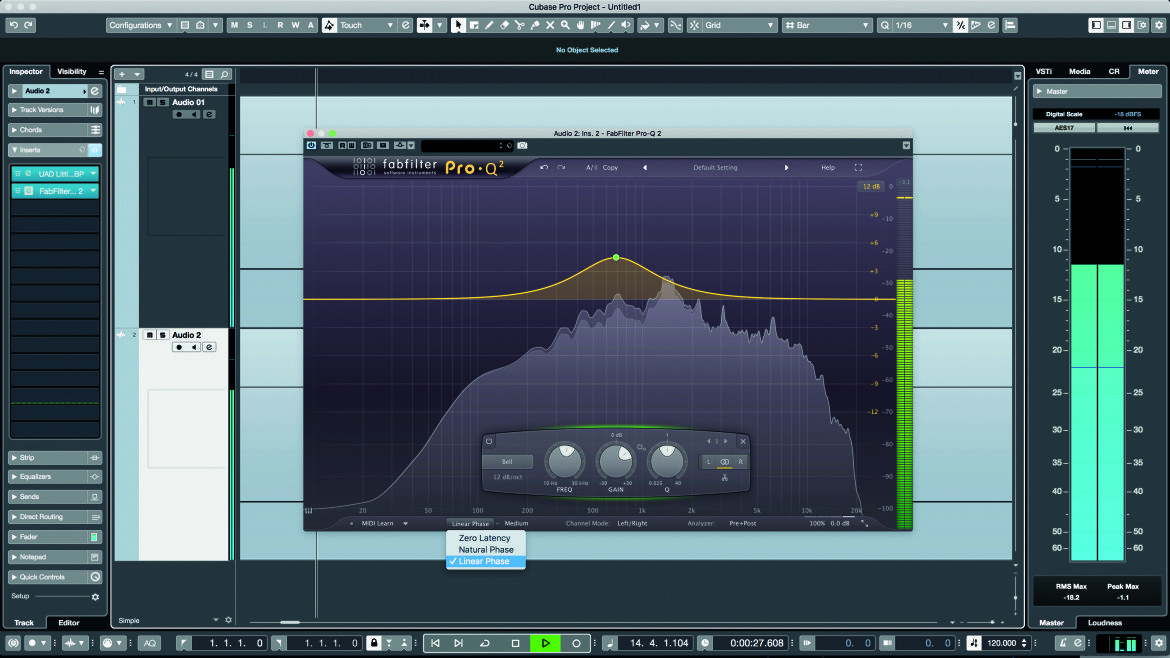
Task: Click the GAIN knob of the EQ band
Action: click(616, 461)
